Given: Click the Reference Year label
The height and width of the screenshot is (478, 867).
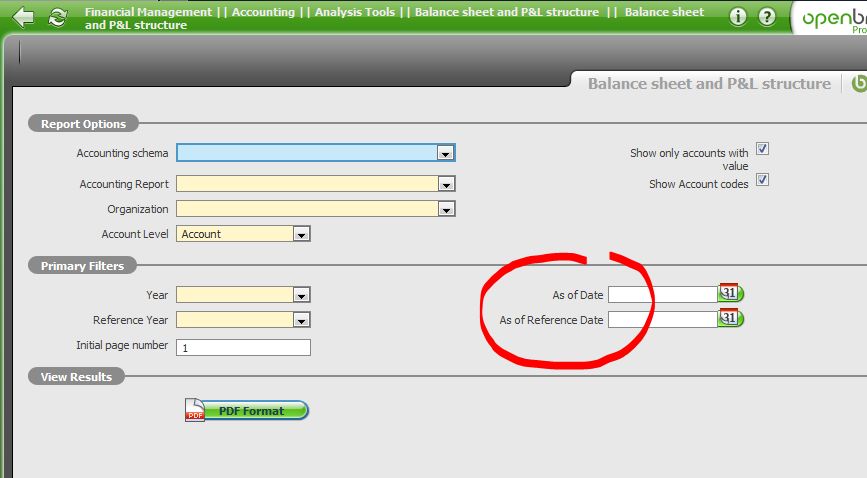Looking at the screenshot, I should (x=130, y=320).
